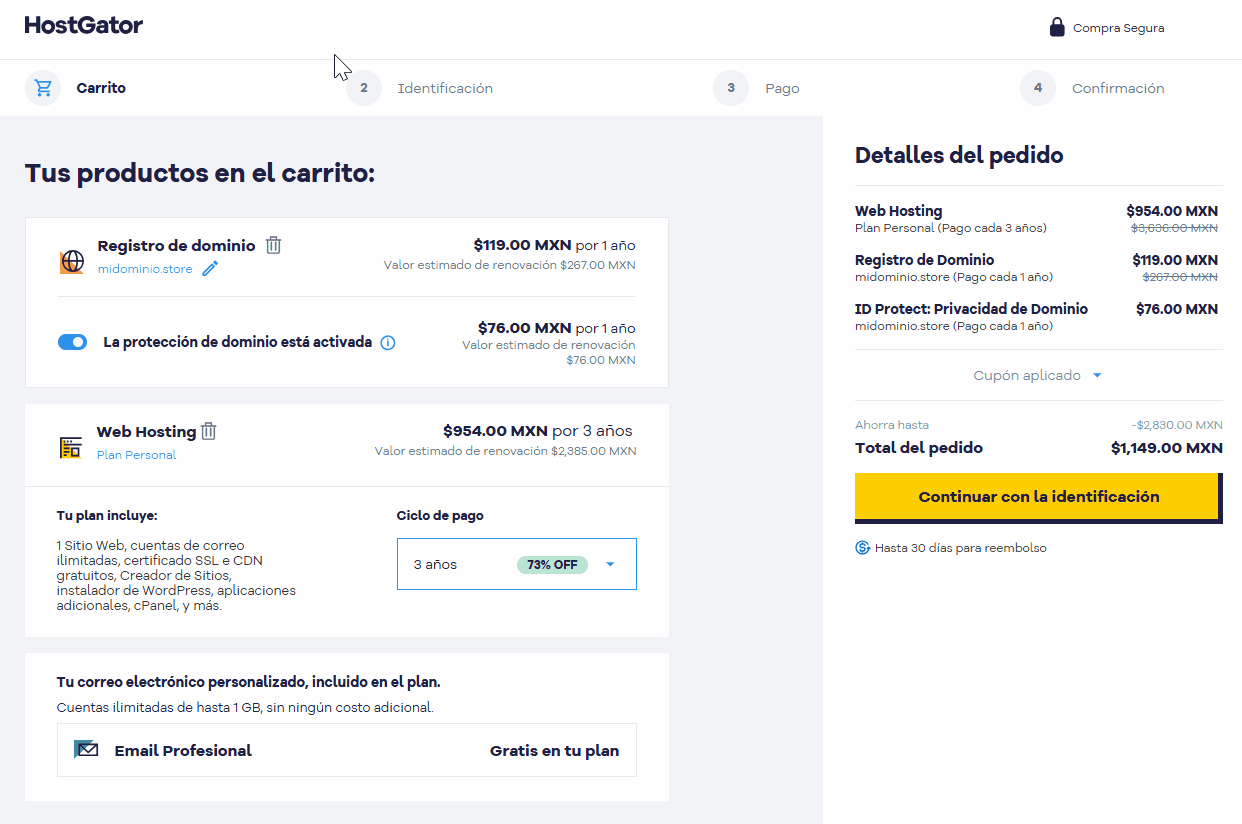Click Continuar con la identificación button
The height and width of the screenshot is (824, 1242).
click(1038, 497)
